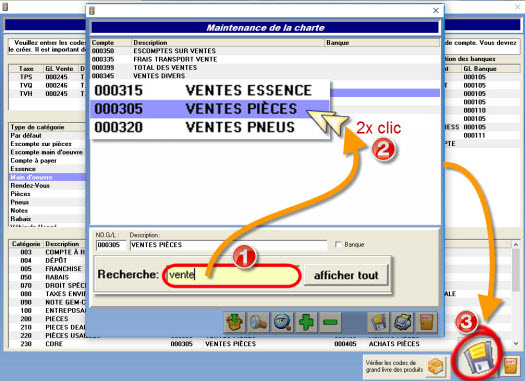Image resolution: width=525 pixels, height=381 pixels.
Task: Print the chart using the printer icon
Action: tap(403, 322)
